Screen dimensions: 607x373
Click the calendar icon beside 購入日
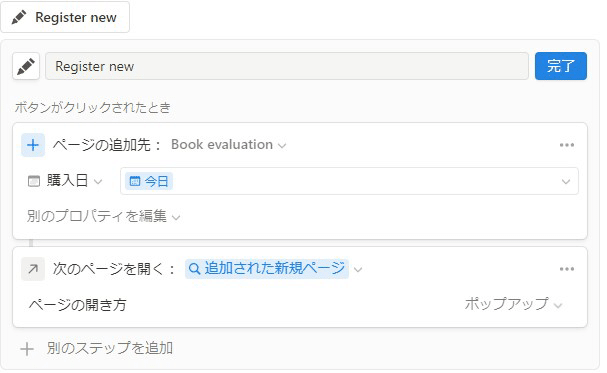tap(34, 181)
